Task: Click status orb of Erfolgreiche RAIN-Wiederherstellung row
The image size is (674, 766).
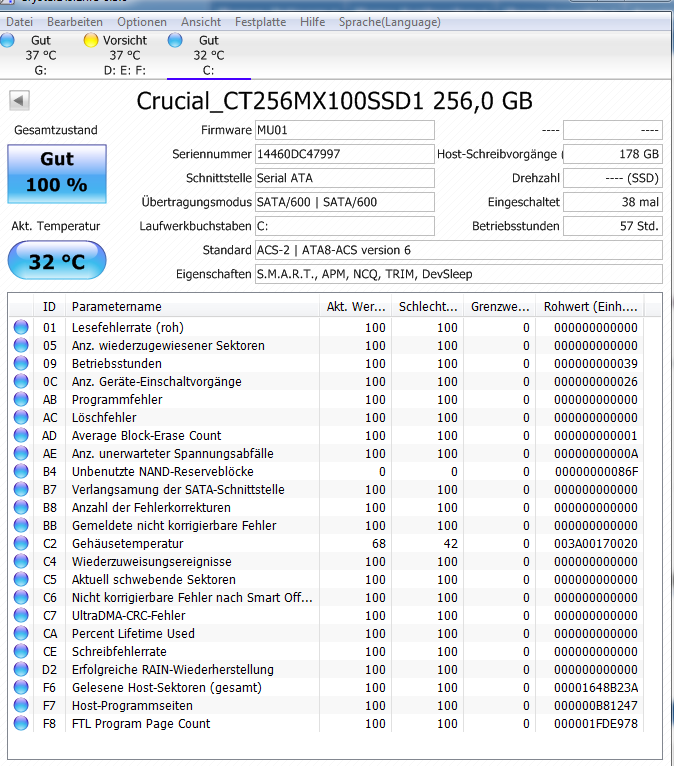Action: click(21, 669)
